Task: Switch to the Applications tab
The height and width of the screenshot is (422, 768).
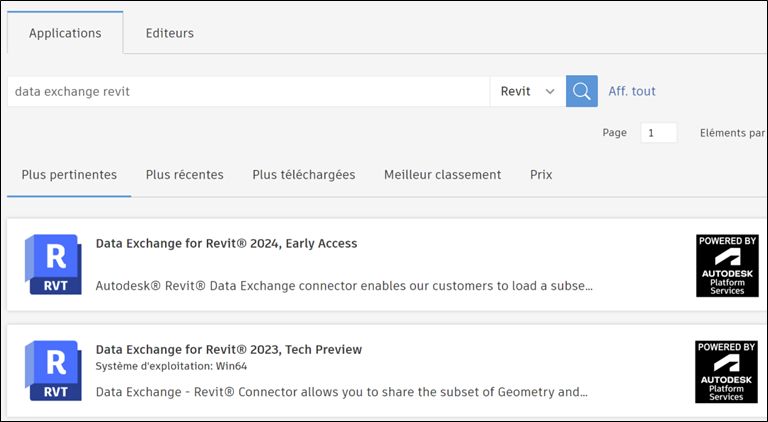Action: click(x=65, y=33)
